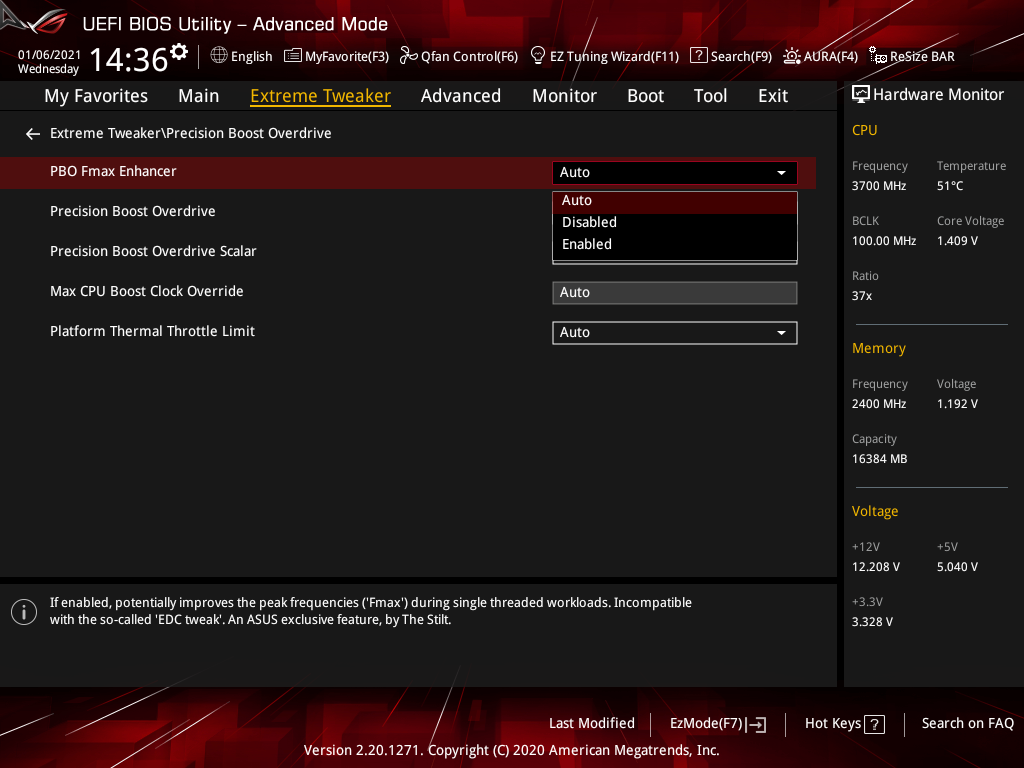Click memory capacity 16384 MB value
1024x768 pixels.
click(880, 459)
